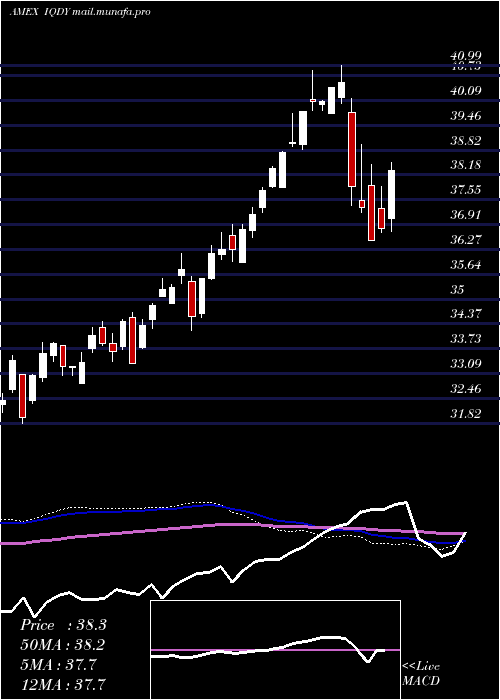Screen dimensions: 500x700
Task: Select the 38.82 price axis label
Action: (x=466, y=141)
